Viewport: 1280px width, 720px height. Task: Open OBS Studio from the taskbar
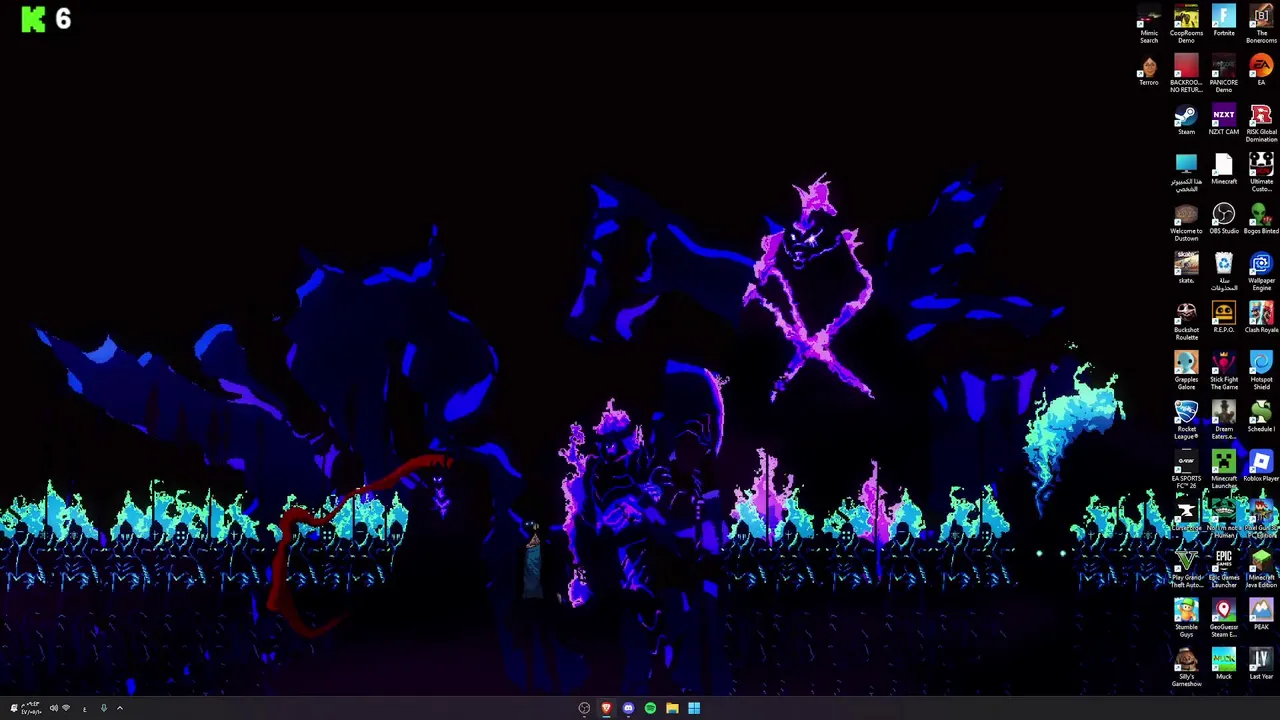[584, 708]
